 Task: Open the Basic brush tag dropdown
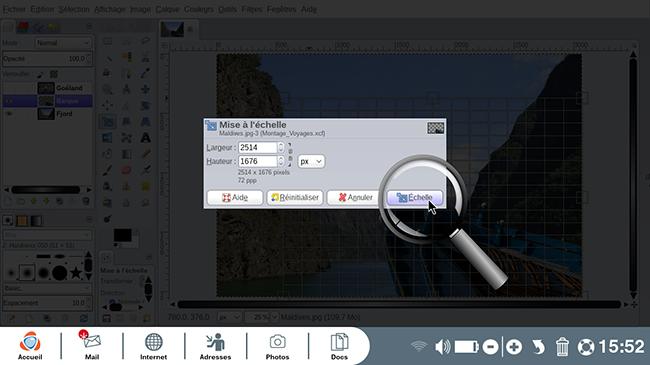(x=47, y=288)
